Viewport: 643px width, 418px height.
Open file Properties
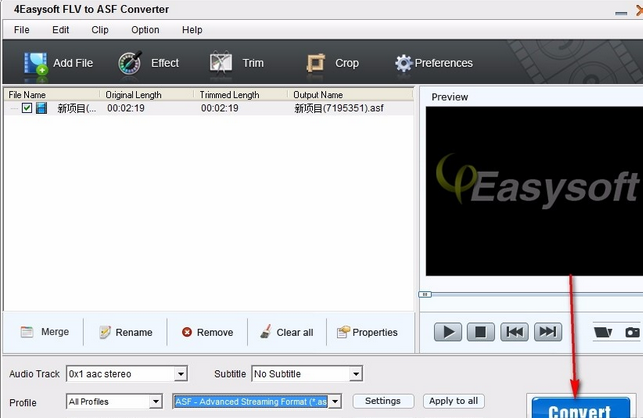(x=367, y=332)
